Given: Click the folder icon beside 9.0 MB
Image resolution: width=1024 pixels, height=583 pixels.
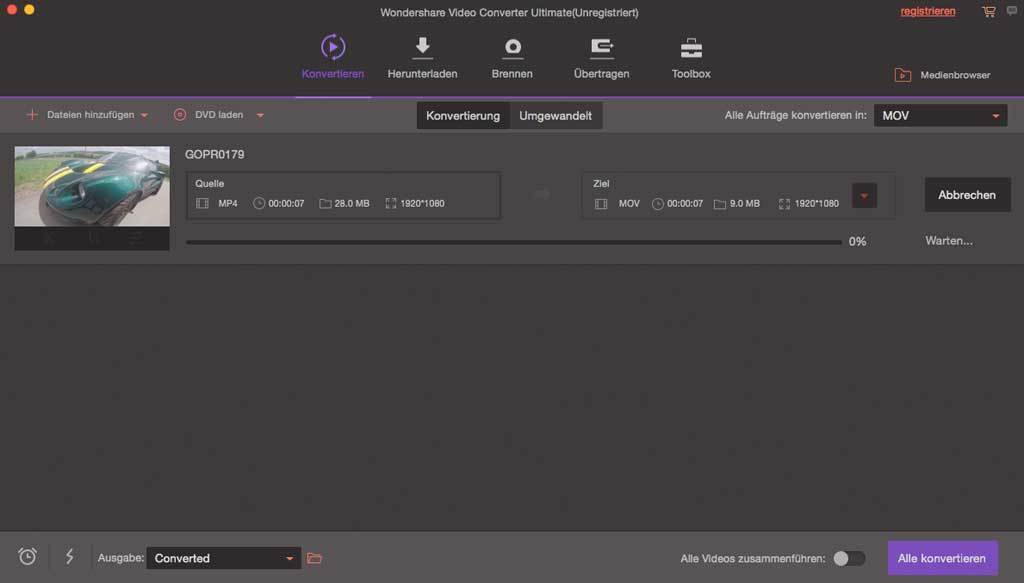Looking at the screenshot, I should click(x=720, y=204).
